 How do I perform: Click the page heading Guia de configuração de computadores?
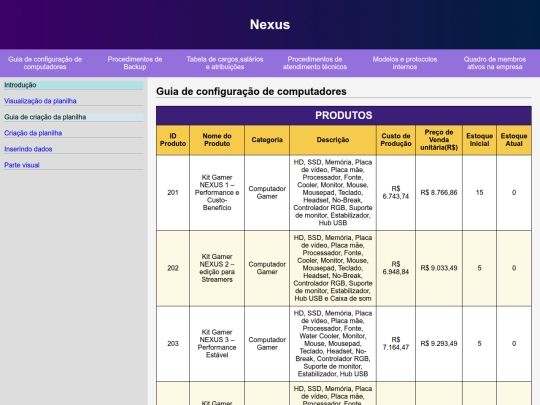click(251, 91)
